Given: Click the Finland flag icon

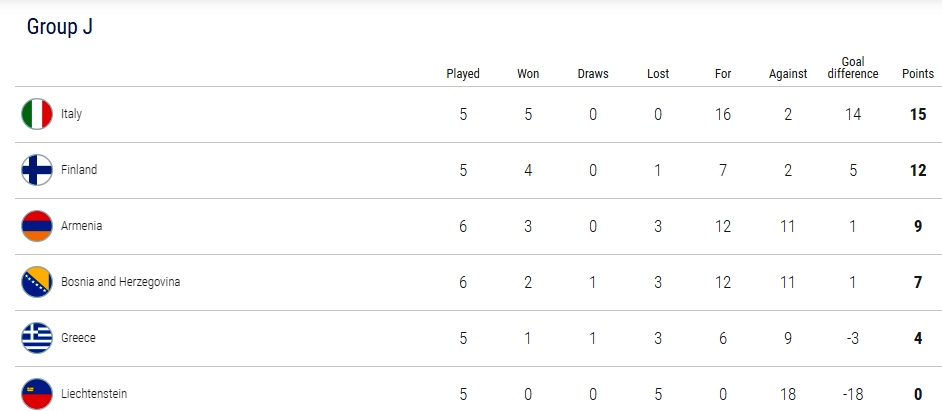Looking at the screenshot, I should (37, 170).
